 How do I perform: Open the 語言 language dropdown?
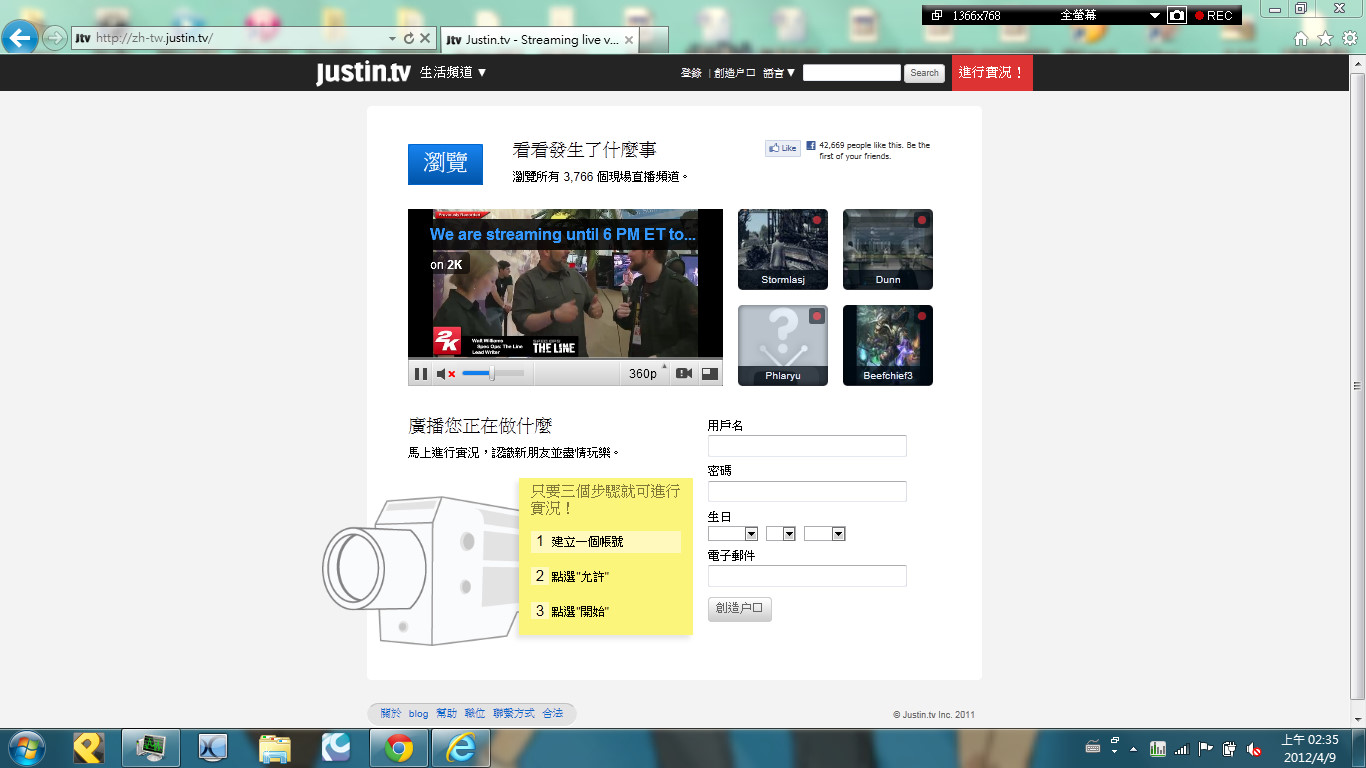coord(779,73)
